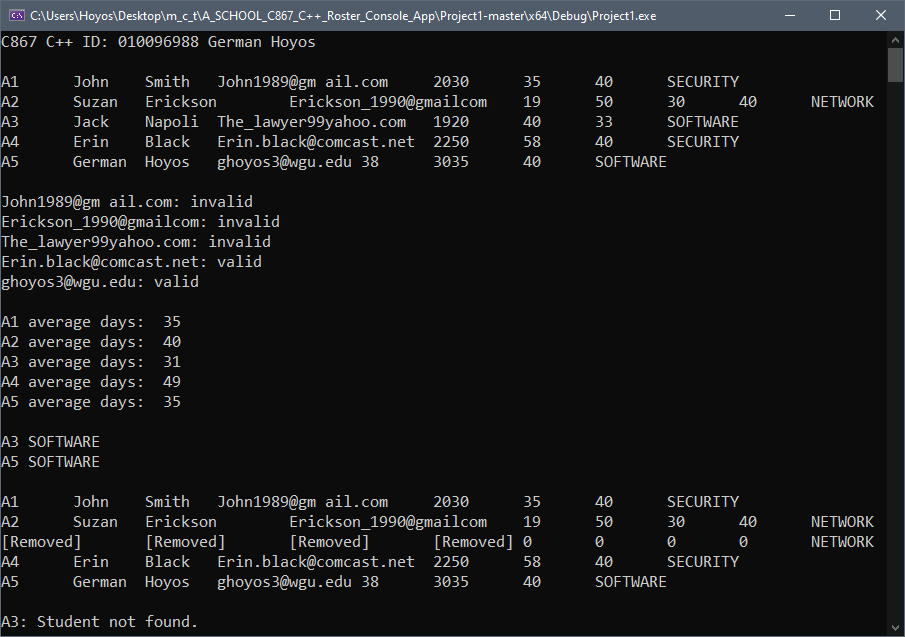Maximize the console window
Viewport: 905px width, 637px height.
835,15
